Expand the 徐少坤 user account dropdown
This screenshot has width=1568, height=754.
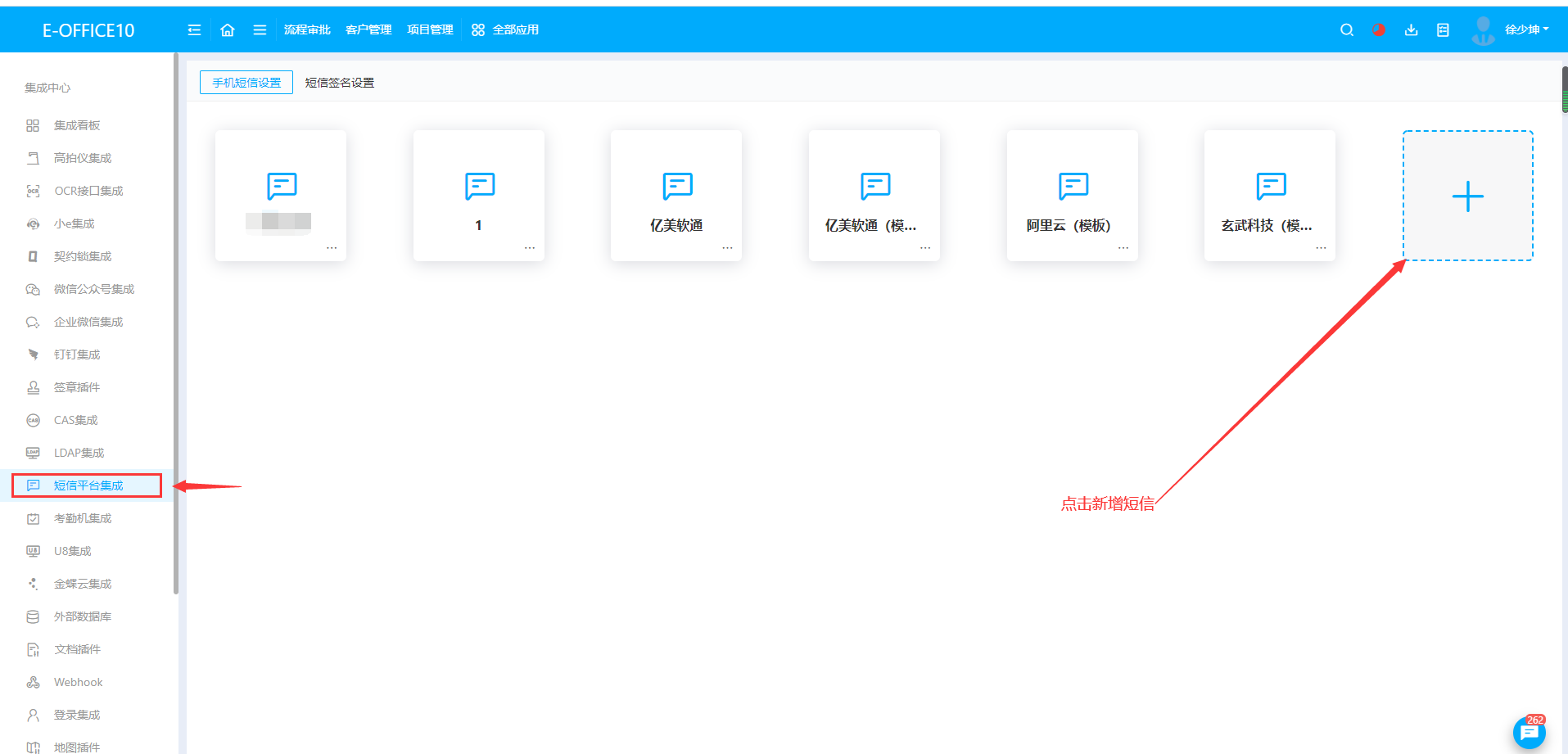(x=1526, y=29)
